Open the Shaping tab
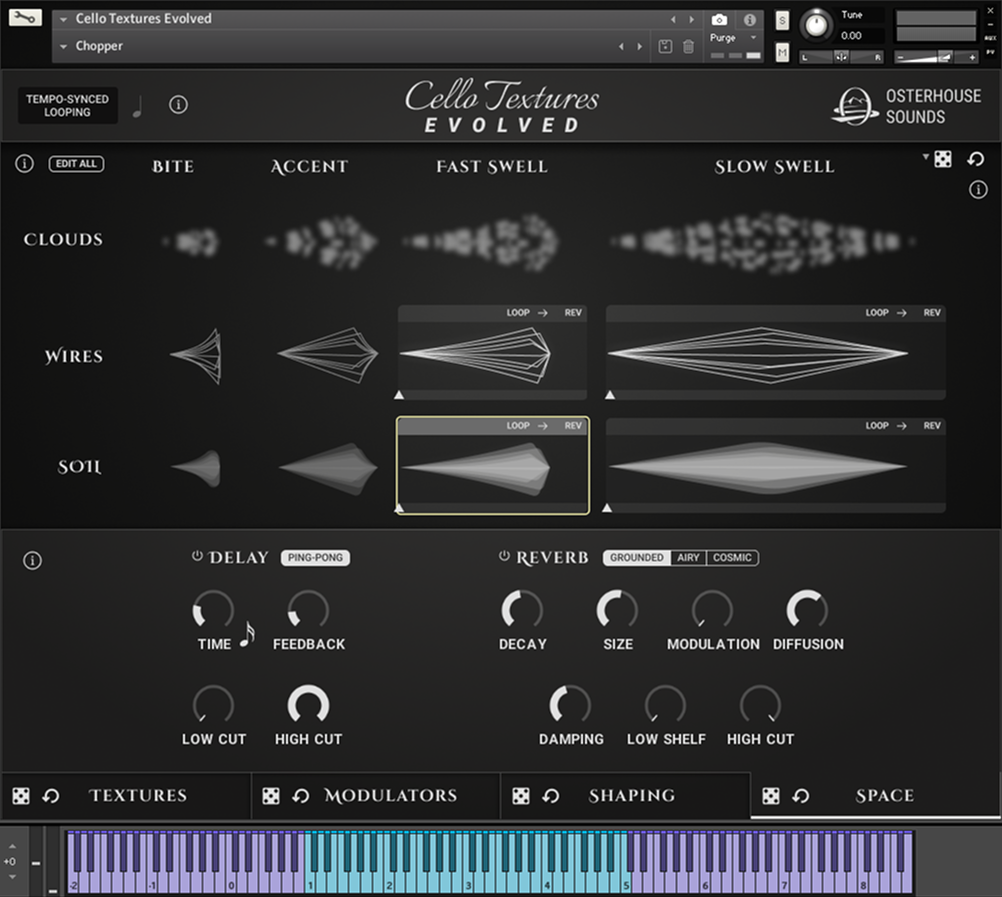Screen dimensions: 1002x897 [631, 796]
